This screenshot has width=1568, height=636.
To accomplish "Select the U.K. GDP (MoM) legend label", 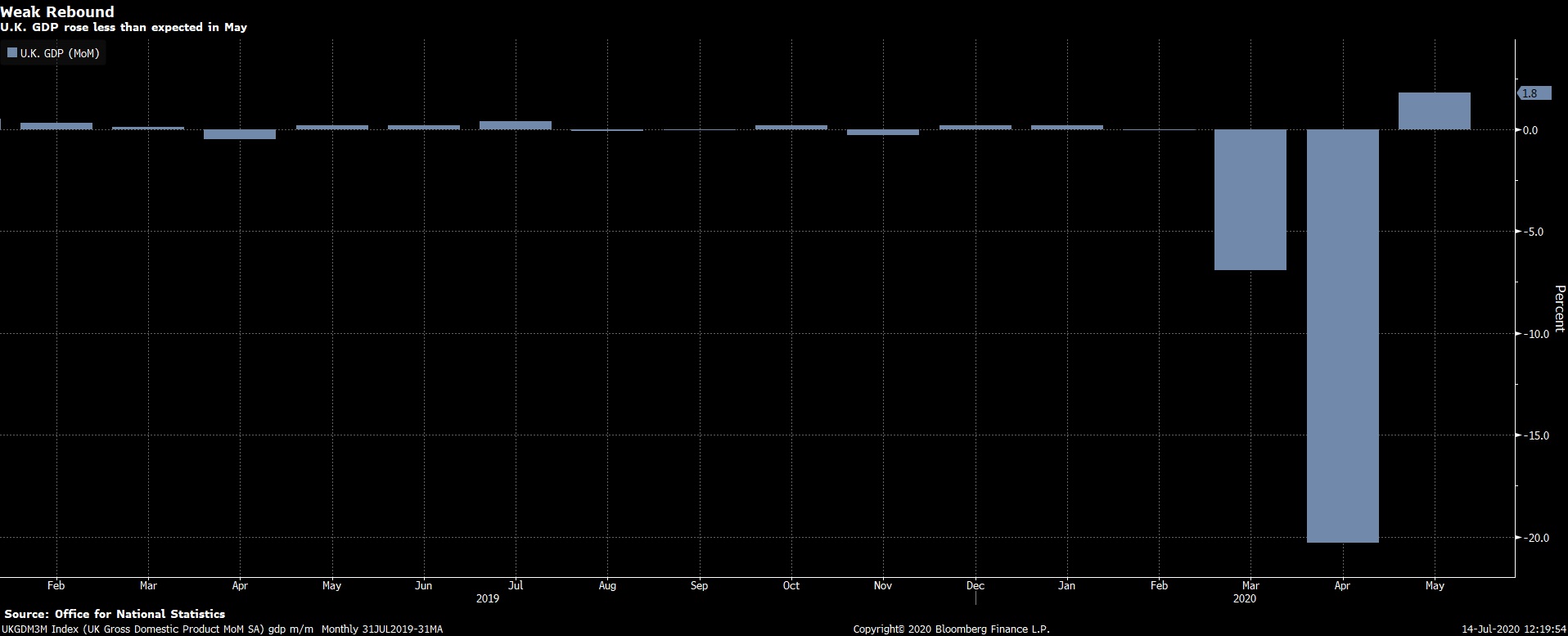I will click(x=60, y=53).
